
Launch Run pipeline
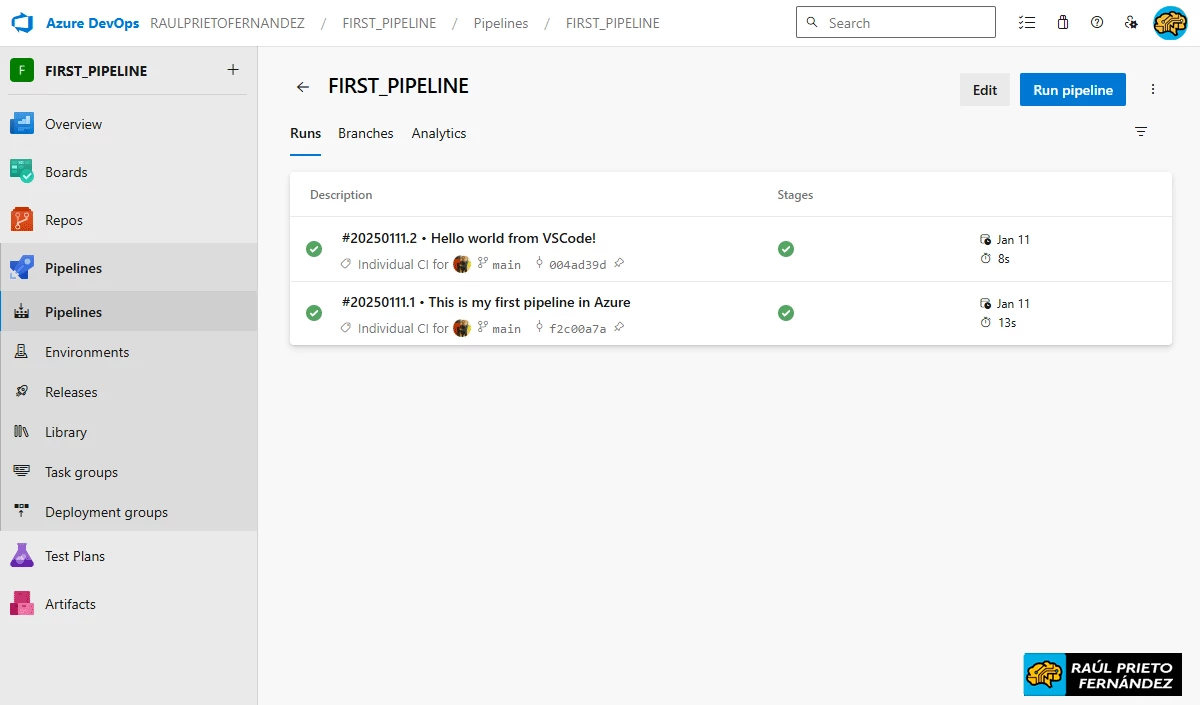pyautogui.click(x=1072, y=89)
